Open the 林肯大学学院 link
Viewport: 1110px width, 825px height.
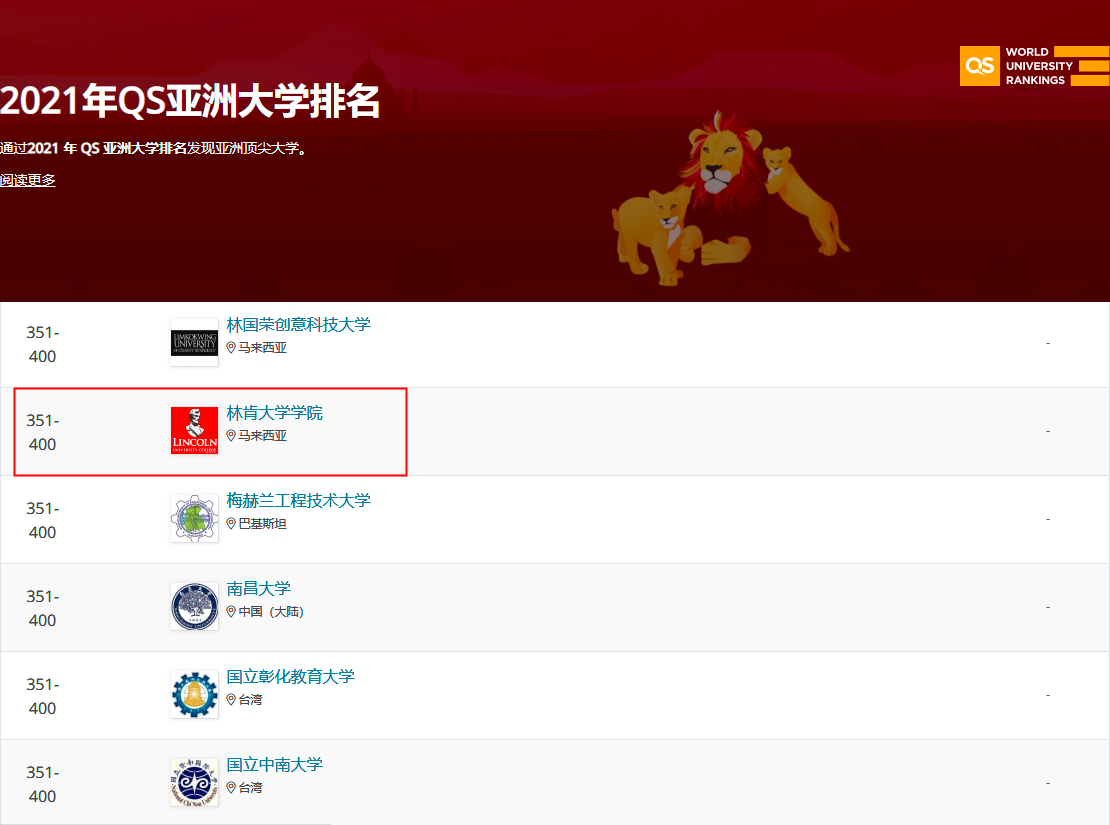click(x=274, y=413)
